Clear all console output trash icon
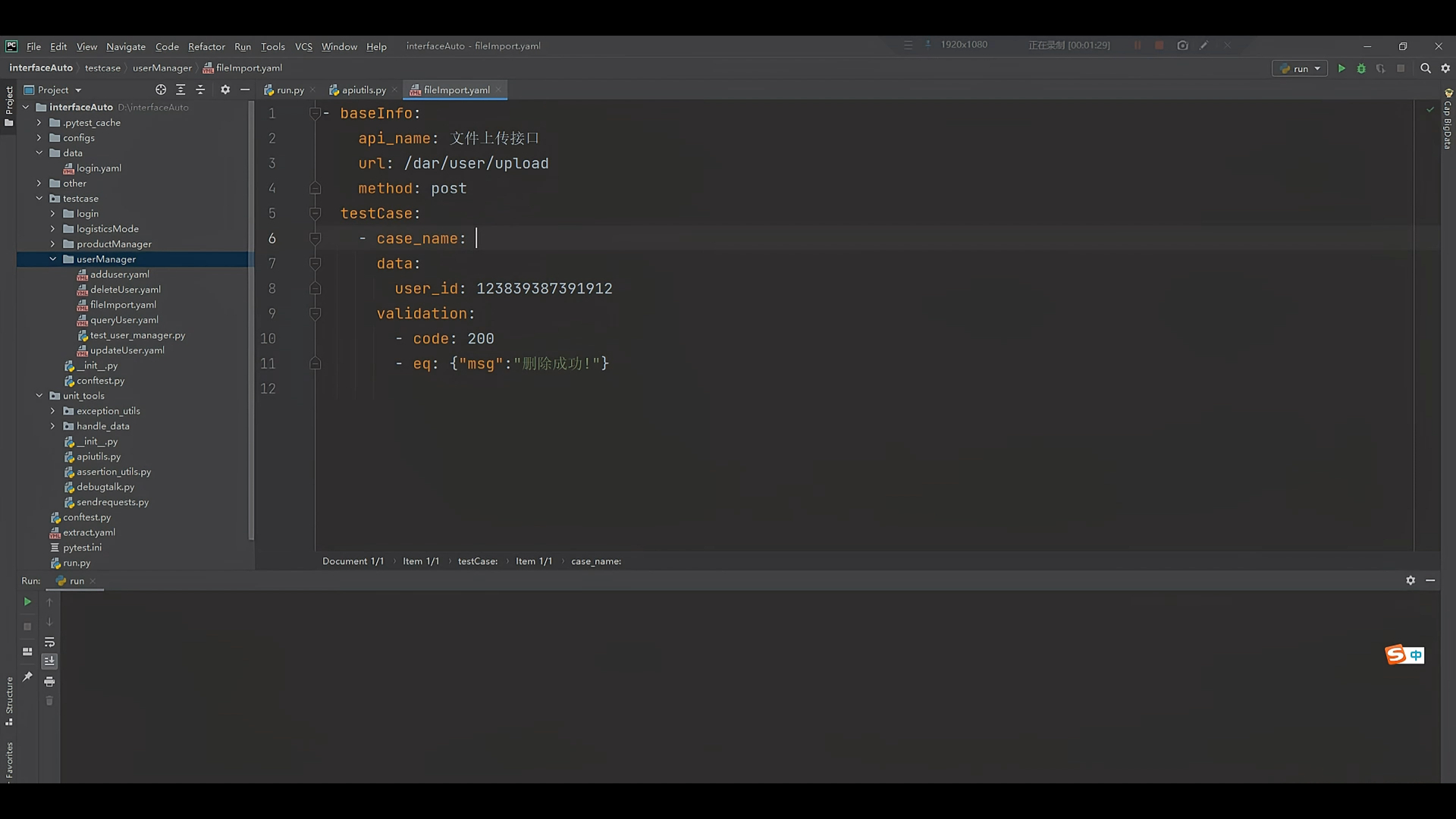Viewport: 1456px width, 819px height. click(x=49, y=701)
